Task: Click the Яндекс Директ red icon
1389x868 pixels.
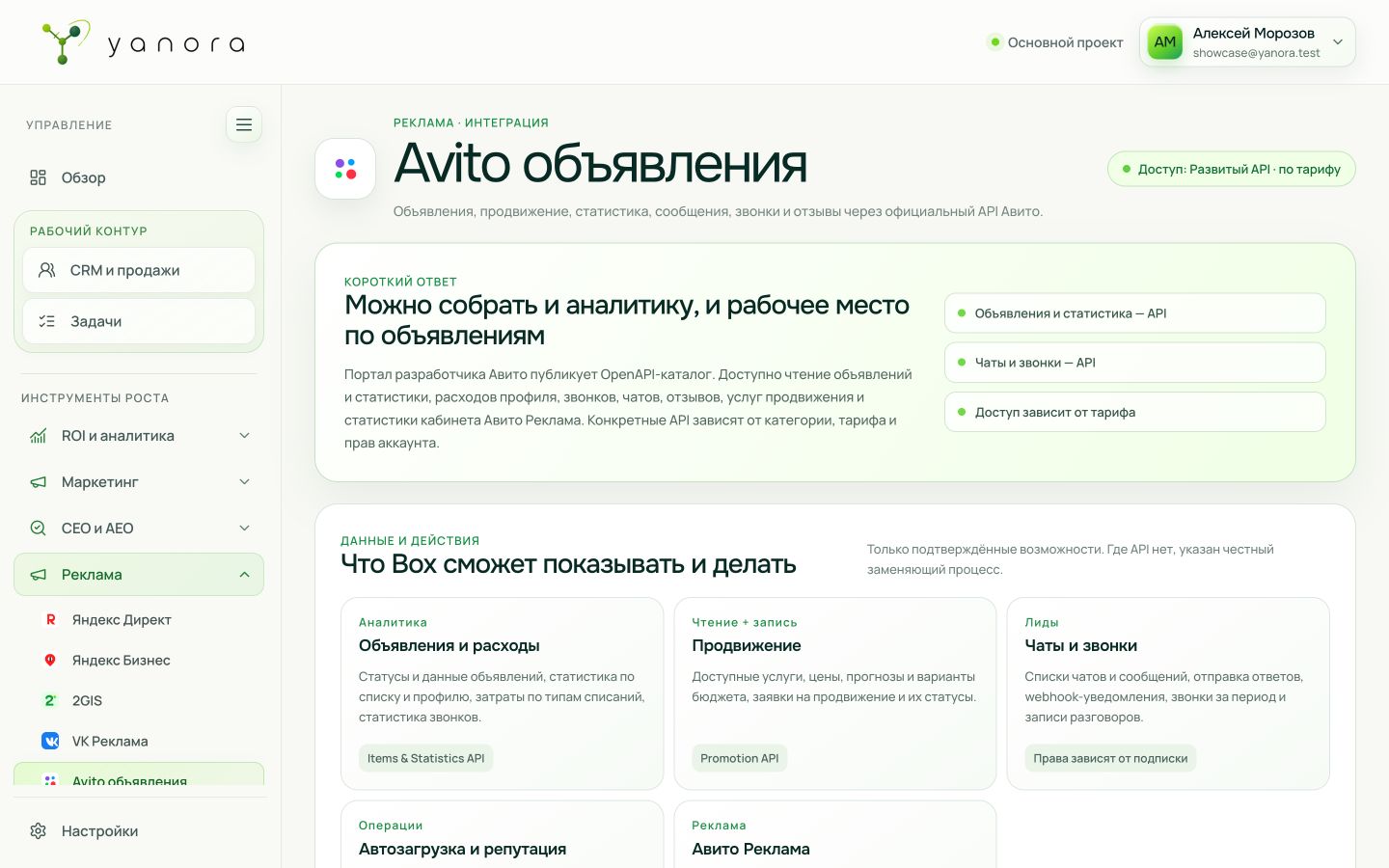Action: click(50, 619)
